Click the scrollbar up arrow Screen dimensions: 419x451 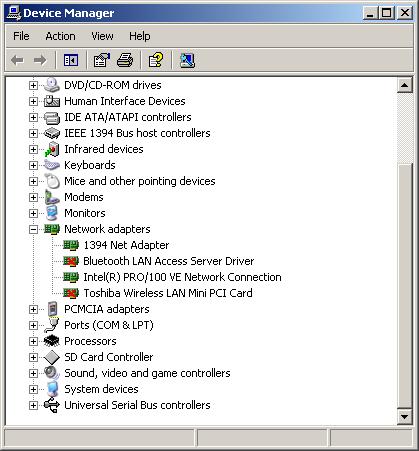404,86
